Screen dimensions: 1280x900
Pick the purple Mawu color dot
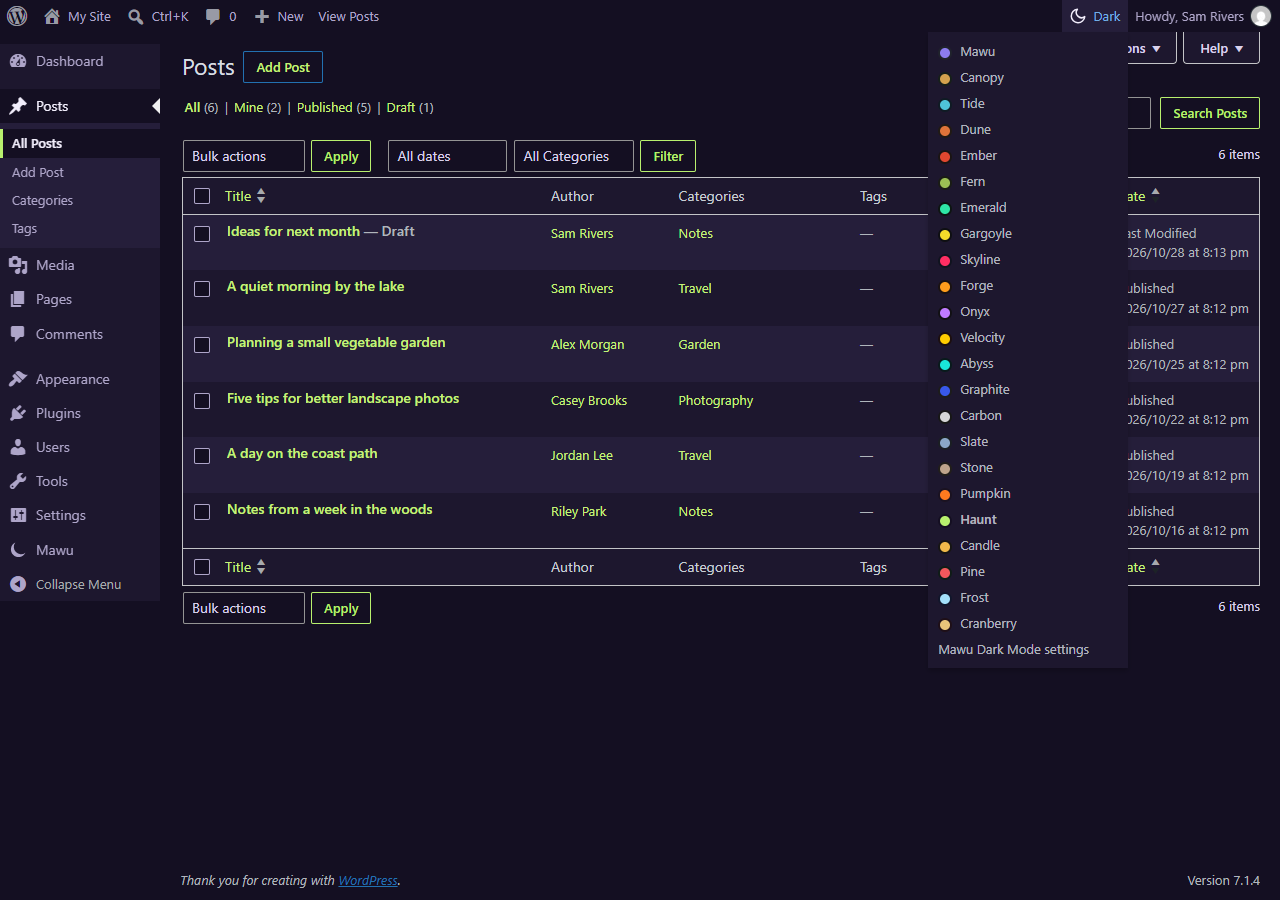945,52
